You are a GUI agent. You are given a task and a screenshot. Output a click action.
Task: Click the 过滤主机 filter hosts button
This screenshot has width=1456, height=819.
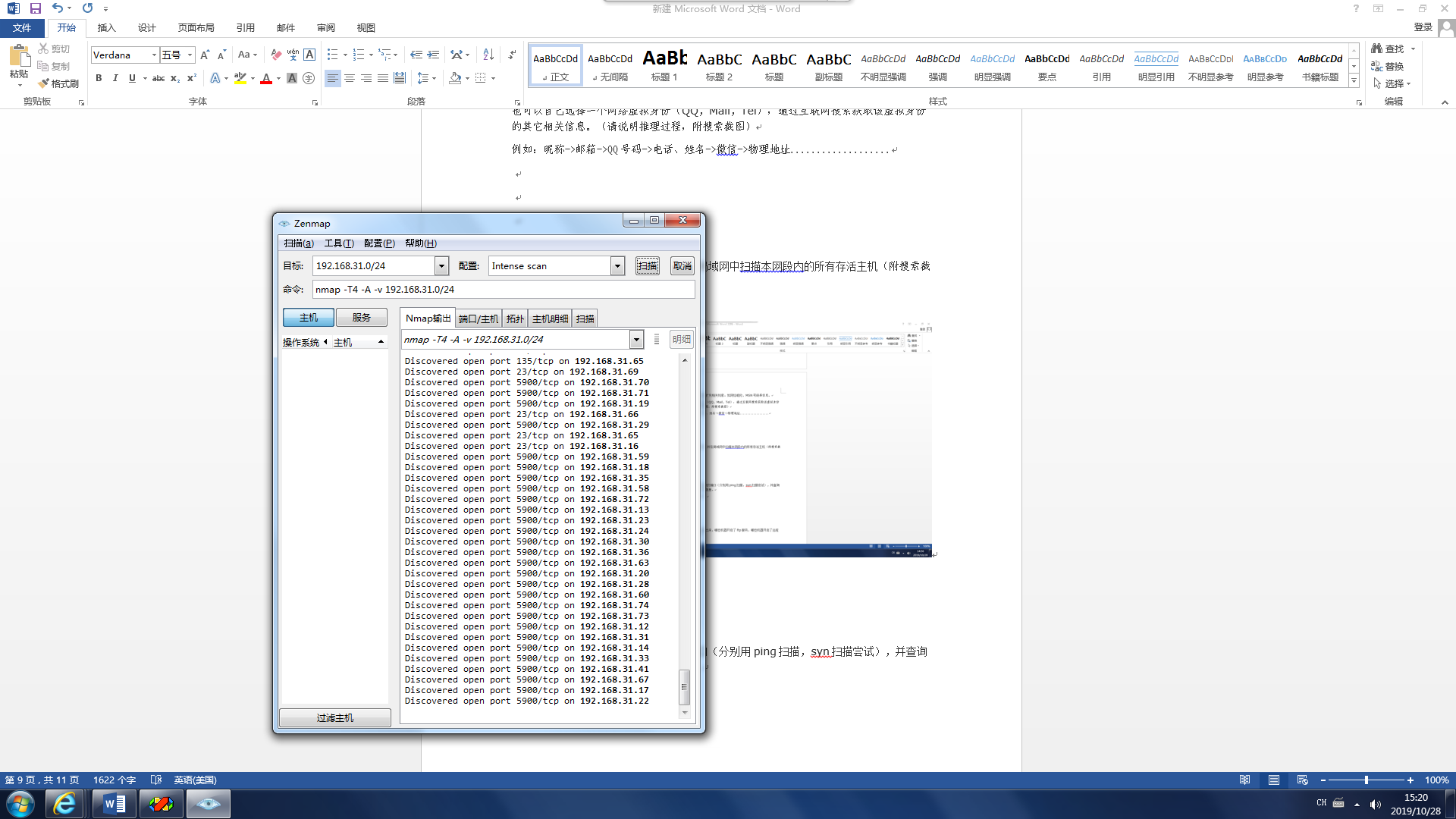(334, 717)
